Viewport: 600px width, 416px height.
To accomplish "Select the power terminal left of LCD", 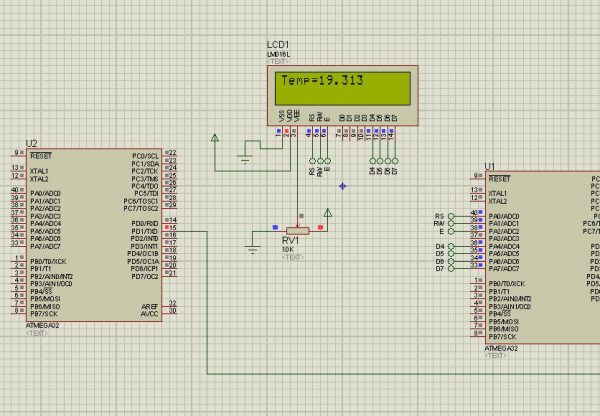I will (x=215, y=138).
